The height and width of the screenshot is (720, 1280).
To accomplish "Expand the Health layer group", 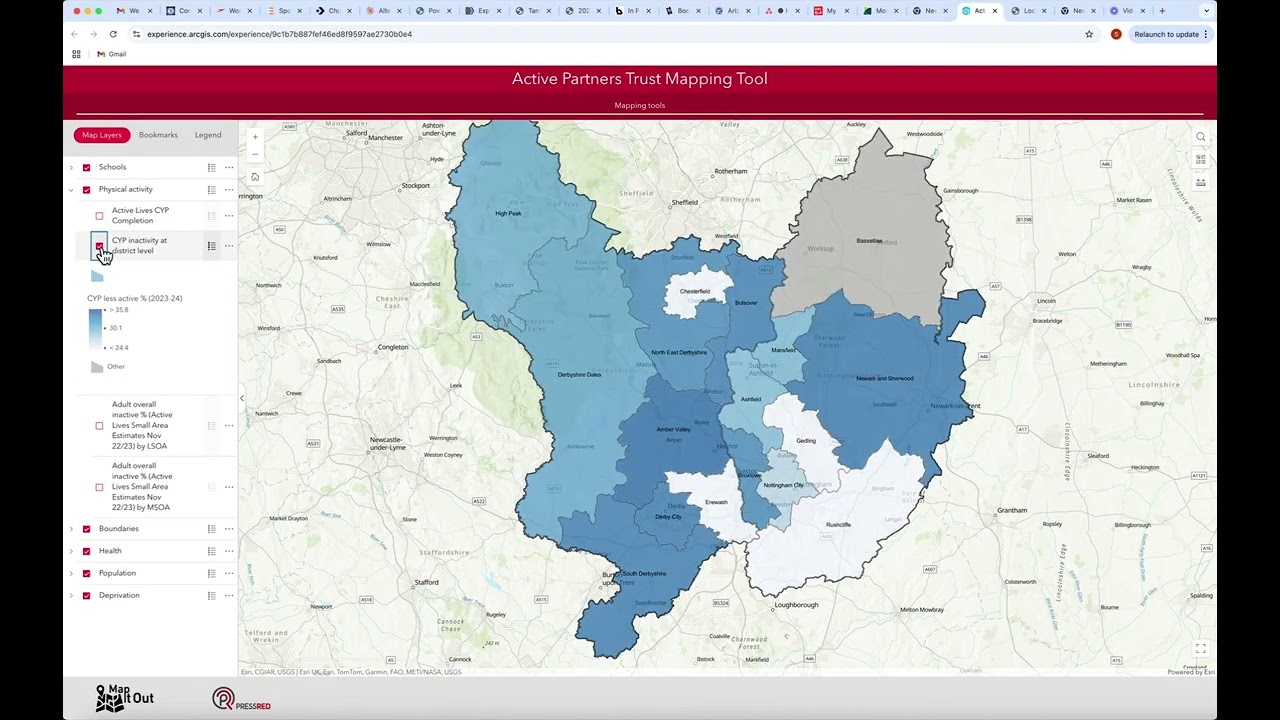I will 71,551.
